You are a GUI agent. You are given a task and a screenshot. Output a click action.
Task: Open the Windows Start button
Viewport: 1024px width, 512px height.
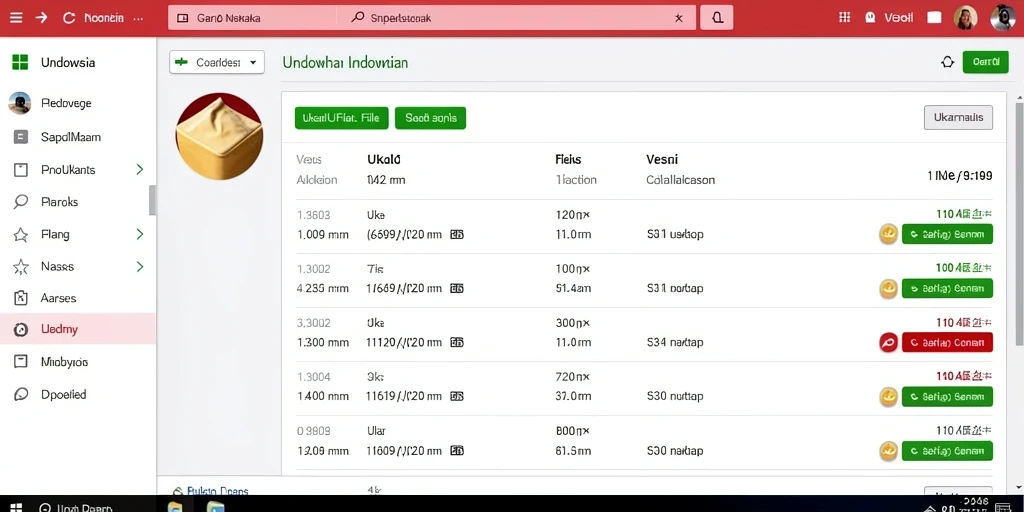pos(16,507)
